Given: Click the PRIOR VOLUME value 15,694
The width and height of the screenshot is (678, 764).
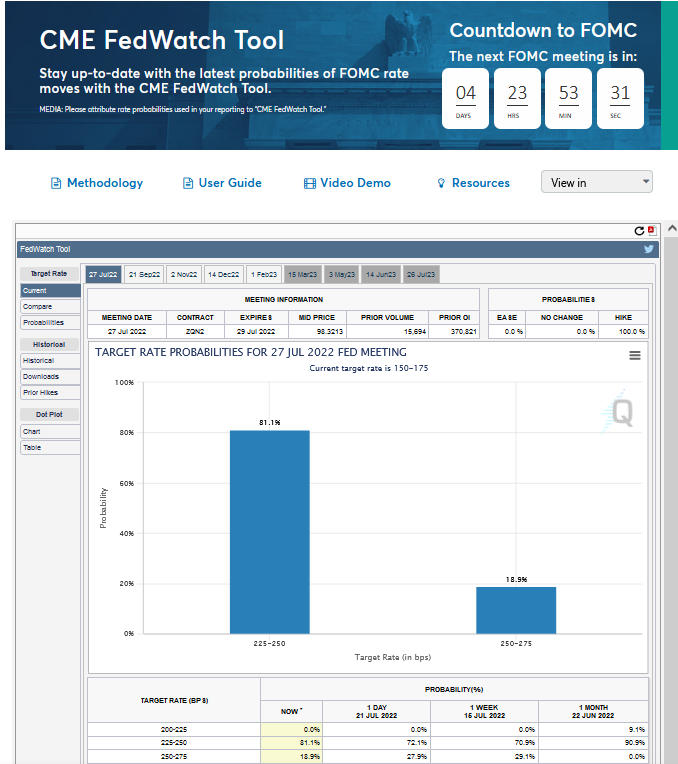Looking at the screenshot, I should click(415, 331).
